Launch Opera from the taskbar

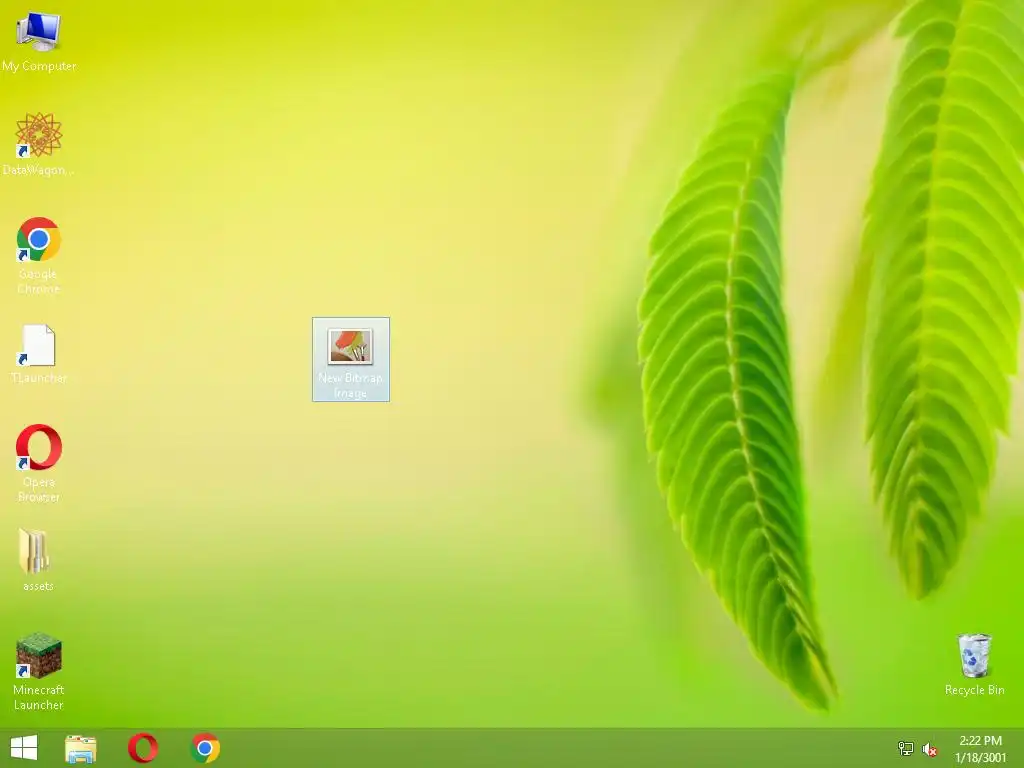[x=142, y=748]
